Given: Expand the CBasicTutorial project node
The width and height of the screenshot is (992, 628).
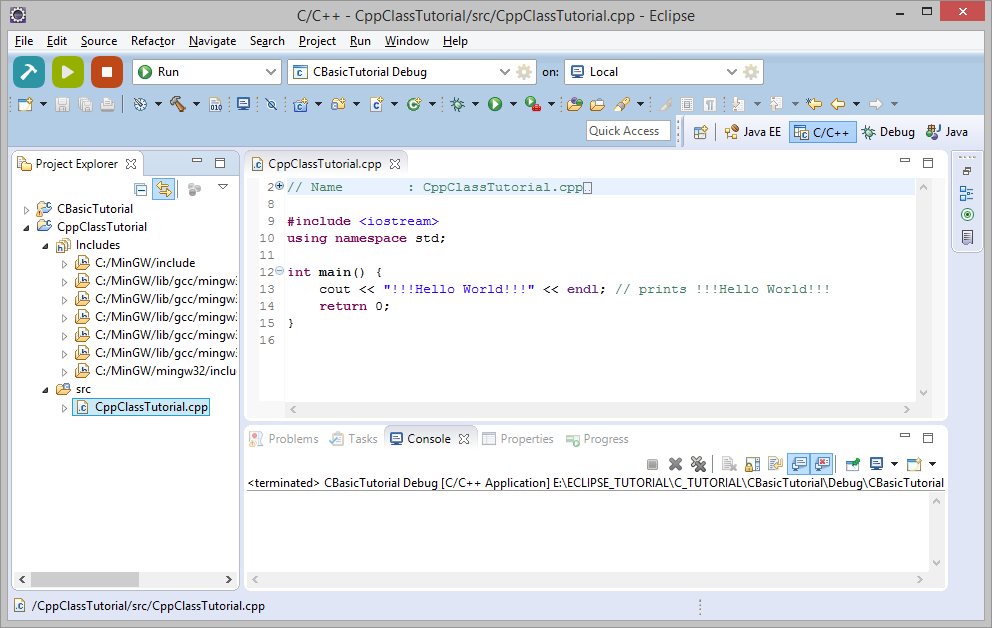Looking at the screenshot, I should (x=27, y=209).
